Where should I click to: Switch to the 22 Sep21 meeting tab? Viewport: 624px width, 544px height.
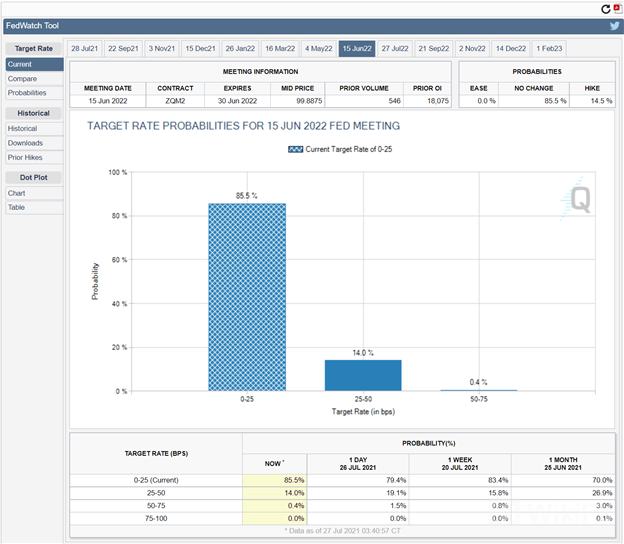122,48
